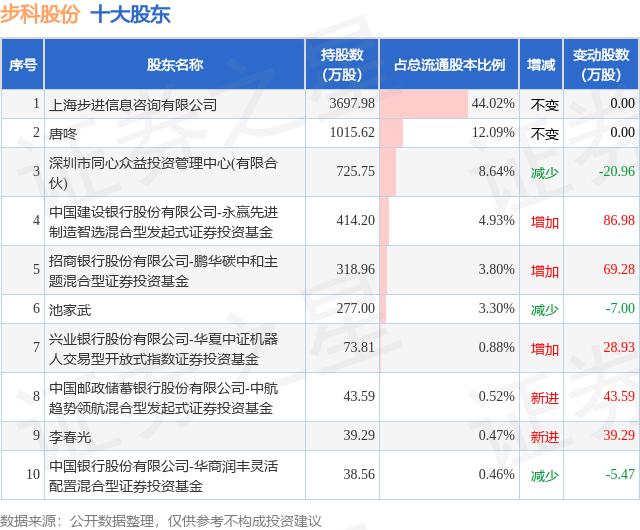Click the 0.46% percentage
This screenshot has width=640, height=530.
tap(497, 474)
